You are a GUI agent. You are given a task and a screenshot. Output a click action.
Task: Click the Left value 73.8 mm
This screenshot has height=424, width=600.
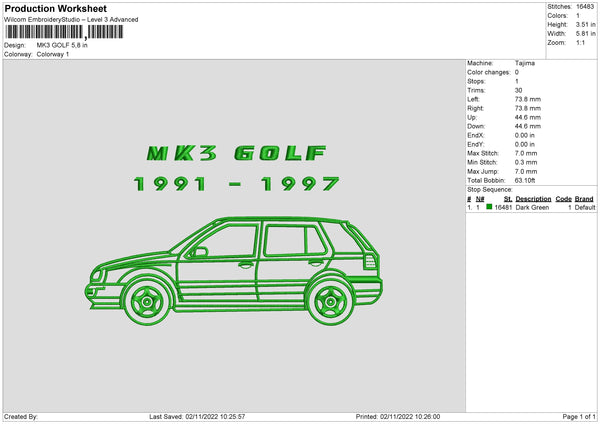[528, 99]
